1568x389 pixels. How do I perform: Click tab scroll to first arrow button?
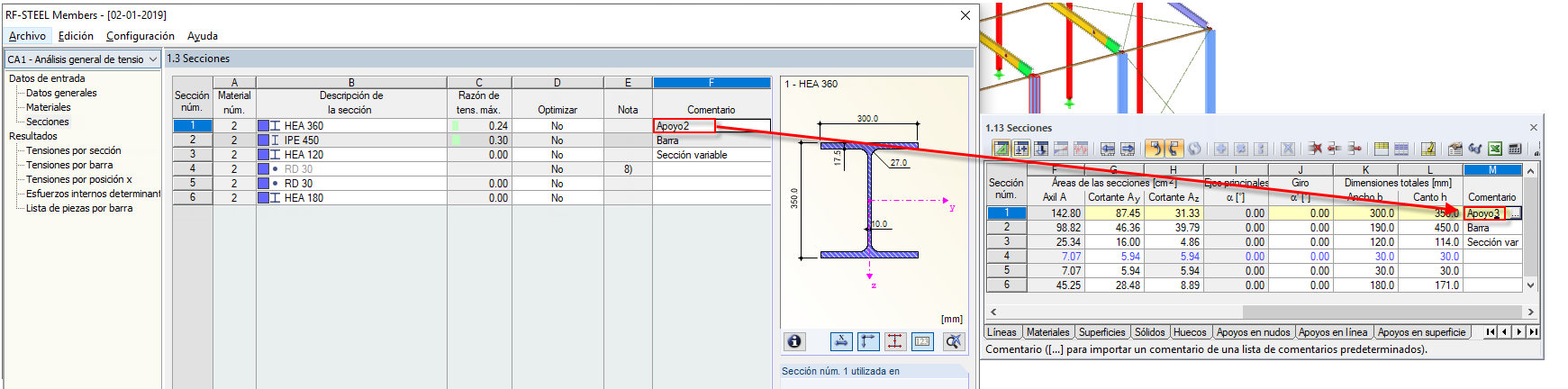coord(1491,332)
